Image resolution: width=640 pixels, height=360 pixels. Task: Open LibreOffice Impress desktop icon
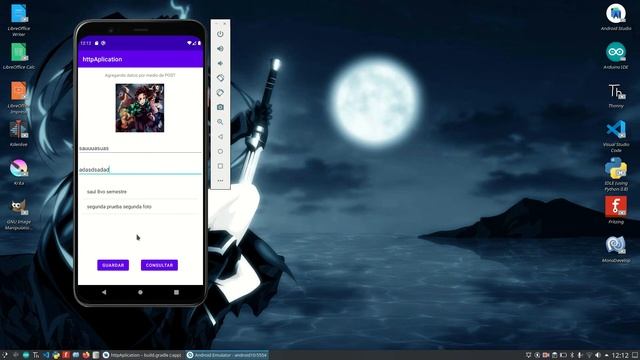coord(19,97)
